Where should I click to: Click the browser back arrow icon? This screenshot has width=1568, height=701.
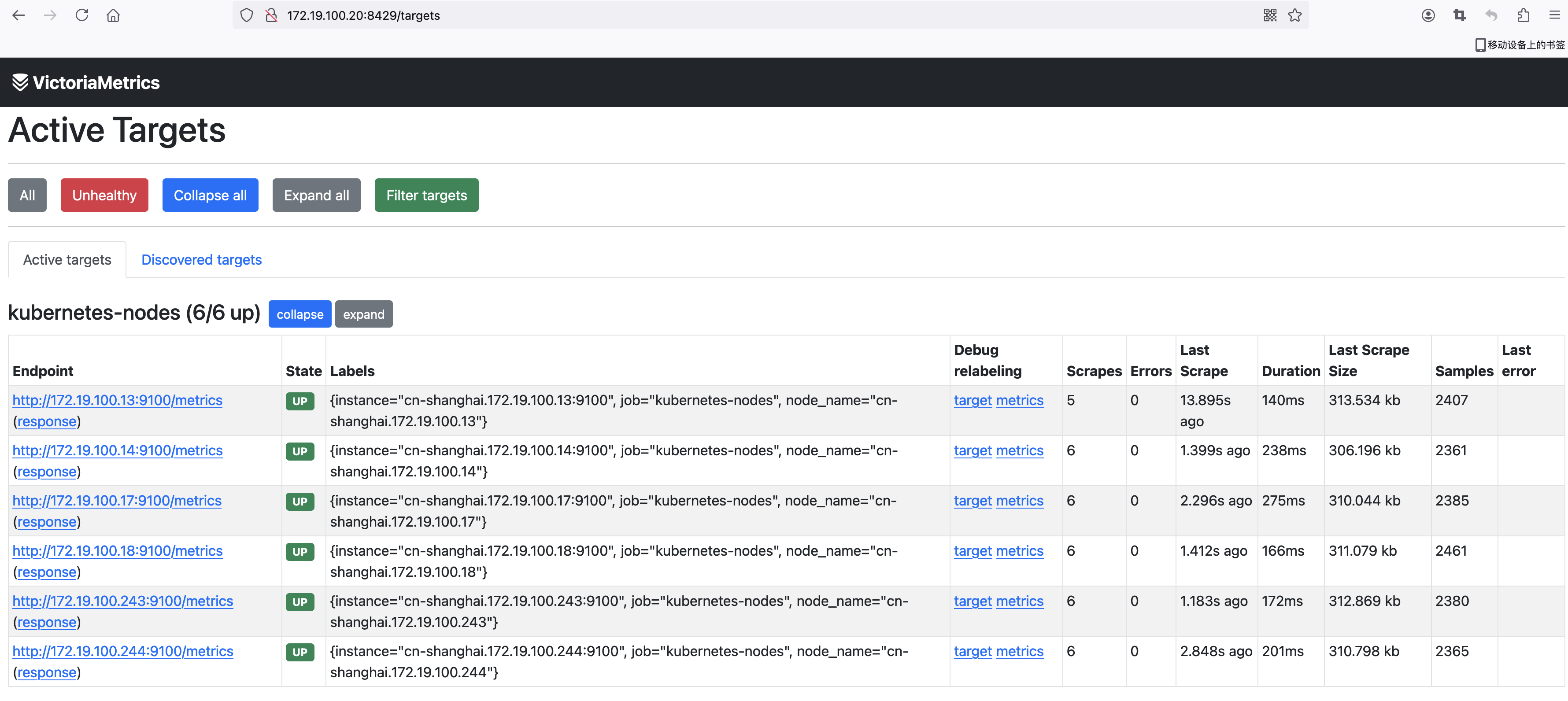pyautogui.click(x=19, y=15)
